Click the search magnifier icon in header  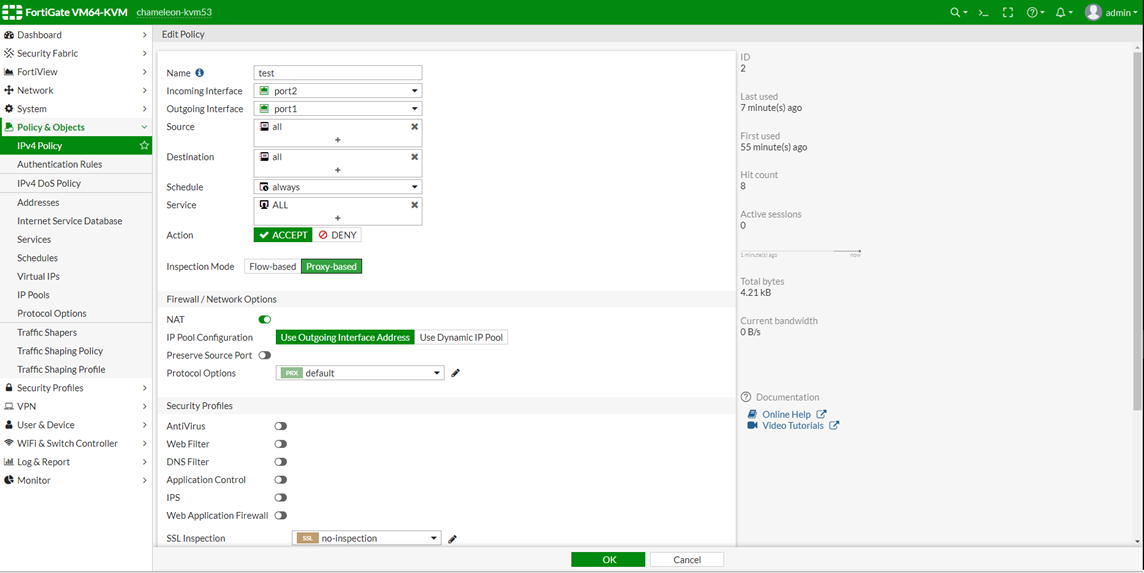(x=956, y=13)
